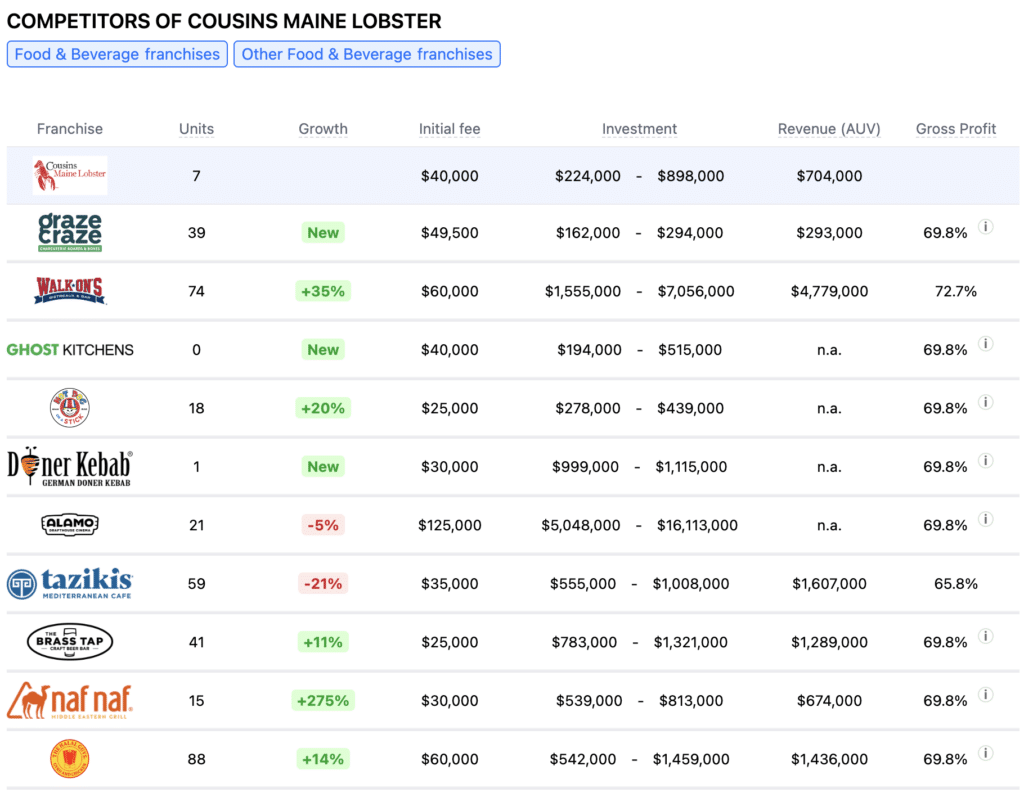Select the 59 units value

(x=197, y=583)
